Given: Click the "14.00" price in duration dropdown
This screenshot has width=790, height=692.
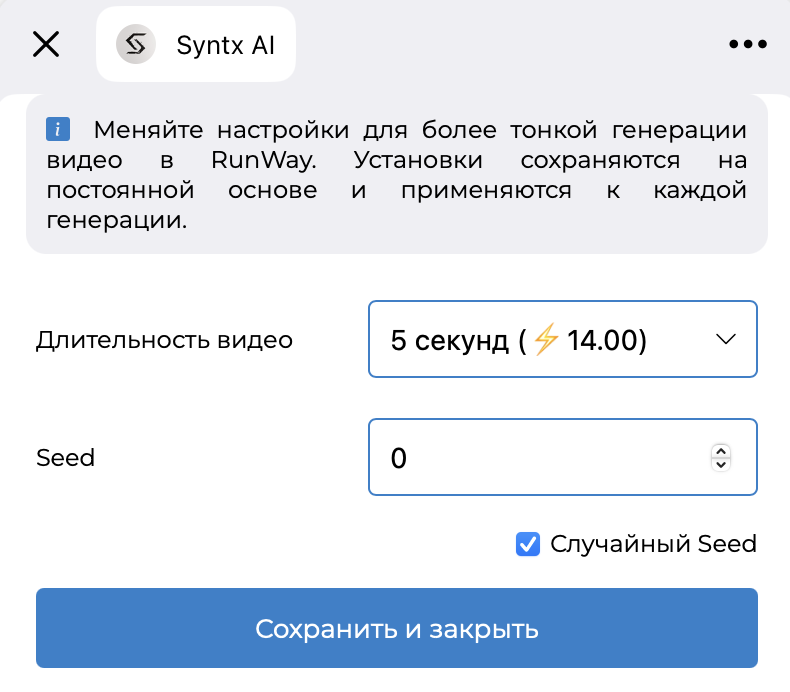Looking at the screenshot, I should [x=606, y=341].
